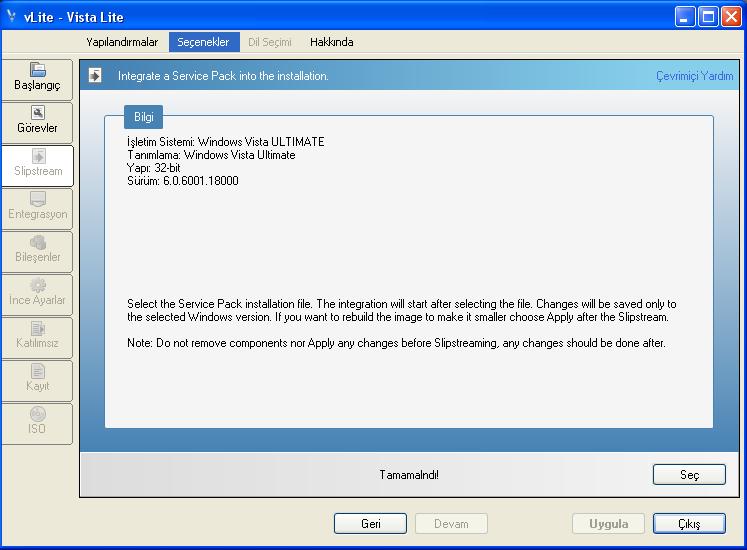The height and width of the screenshot is (550, 747).
Task: Open the Görevler sidebar section
Action: click(x=37, y=122)
